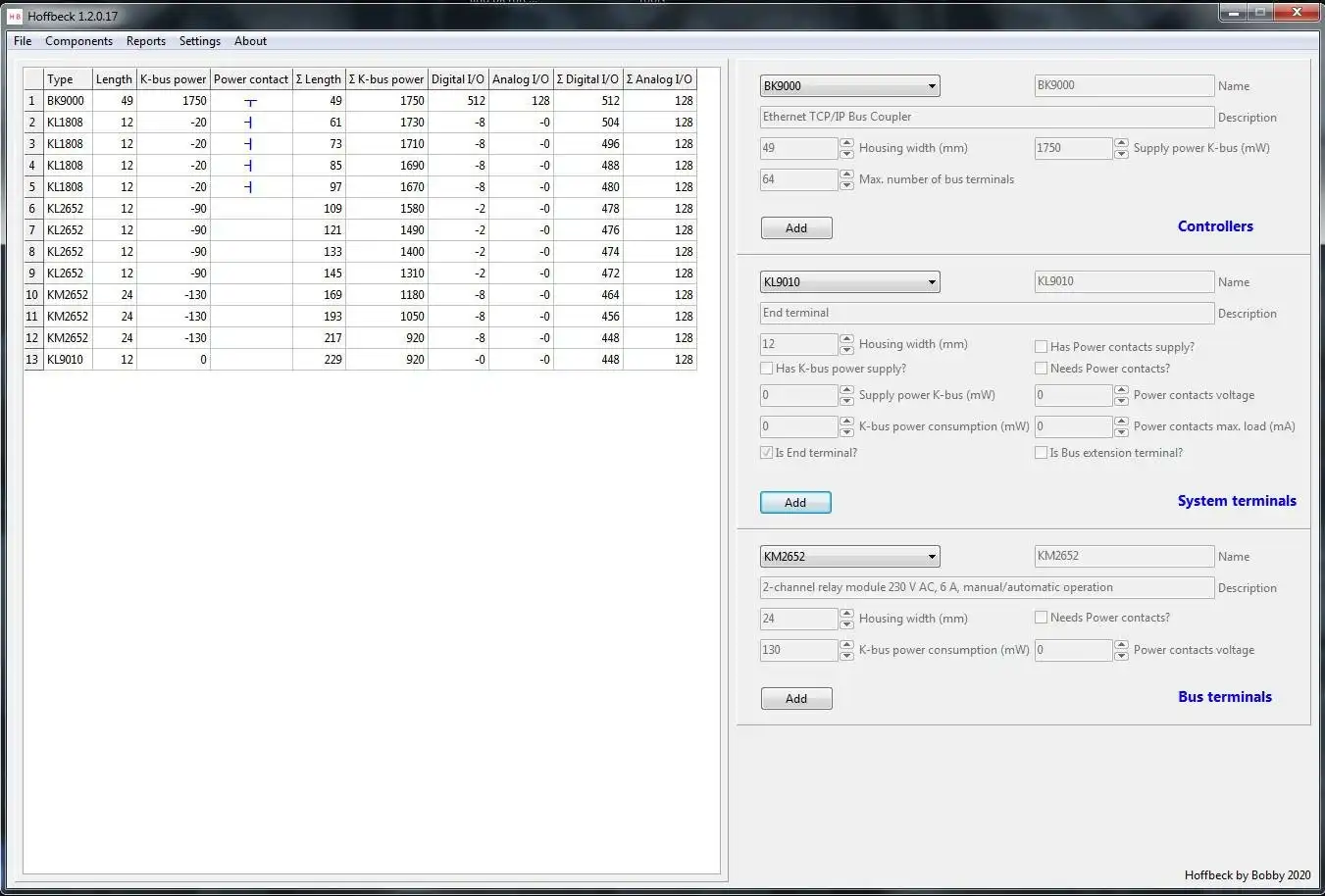Viewport: 1325px width, 896px height.
Task: Click KM2652 type cell in row 10
Action: pyautogui.click(x=68, y=295)
